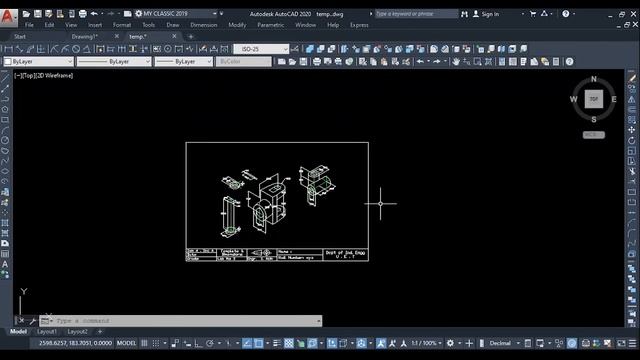Select the Linear dimension tool icon
Screen dimensions: 640x360
click(x=8, y=49)
